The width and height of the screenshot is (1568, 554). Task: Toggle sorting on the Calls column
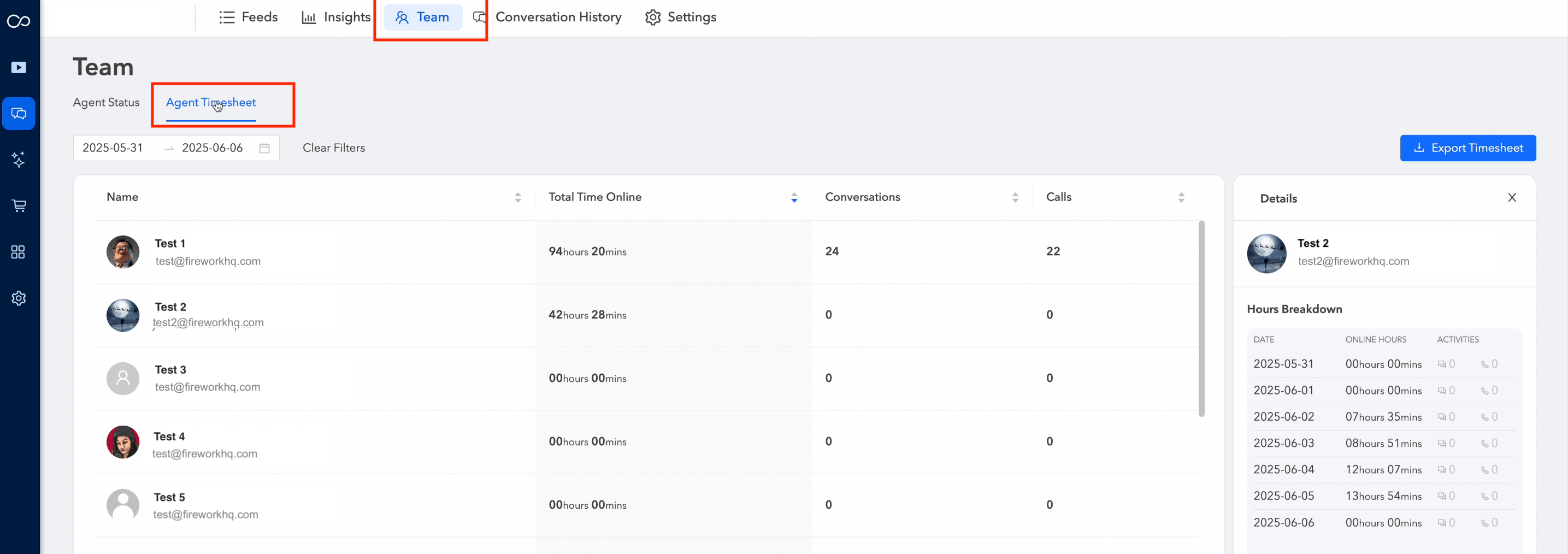(1182, 197)
